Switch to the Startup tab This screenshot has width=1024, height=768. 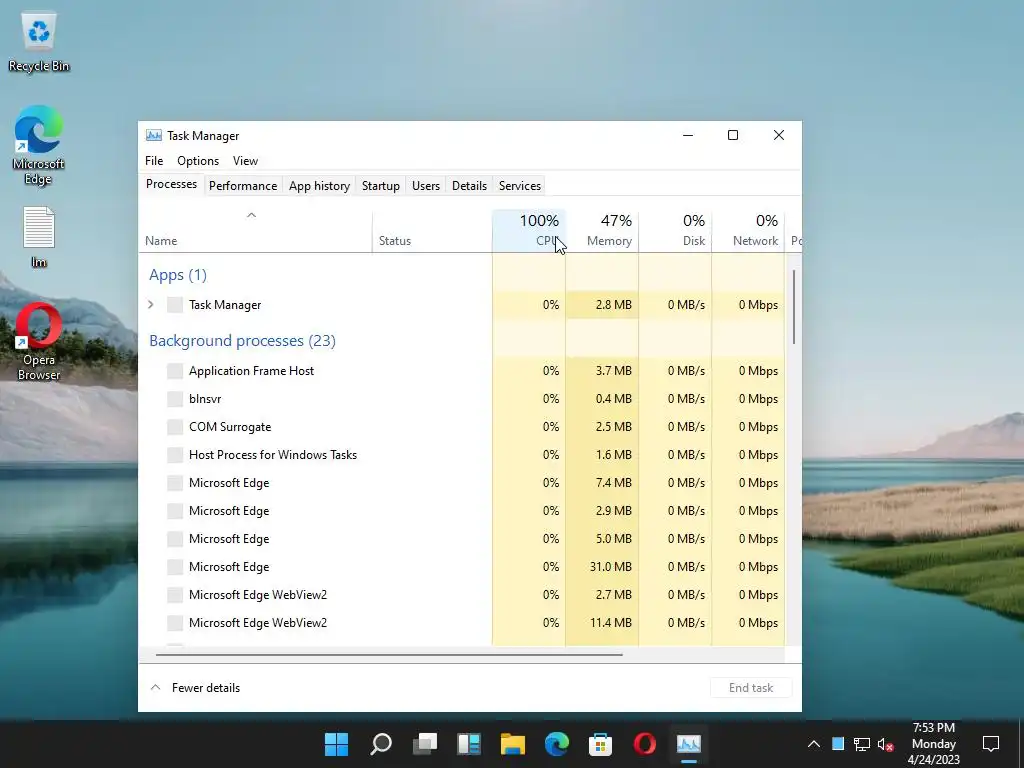(x=381, y=186)
